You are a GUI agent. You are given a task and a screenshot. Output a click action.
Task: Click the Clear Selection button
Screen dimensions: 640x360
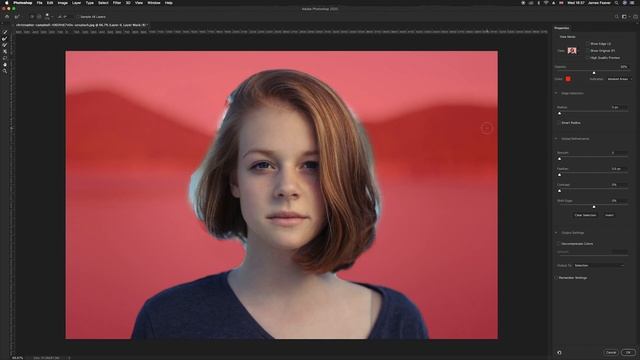coord(585,215)
